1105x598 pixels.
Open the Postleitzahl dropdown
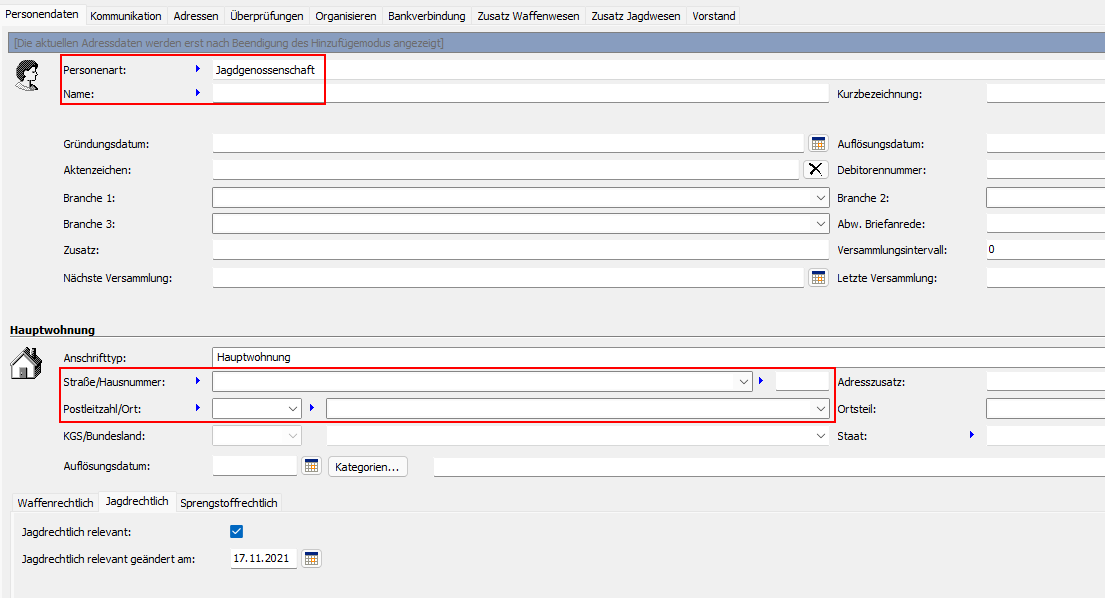293,409
